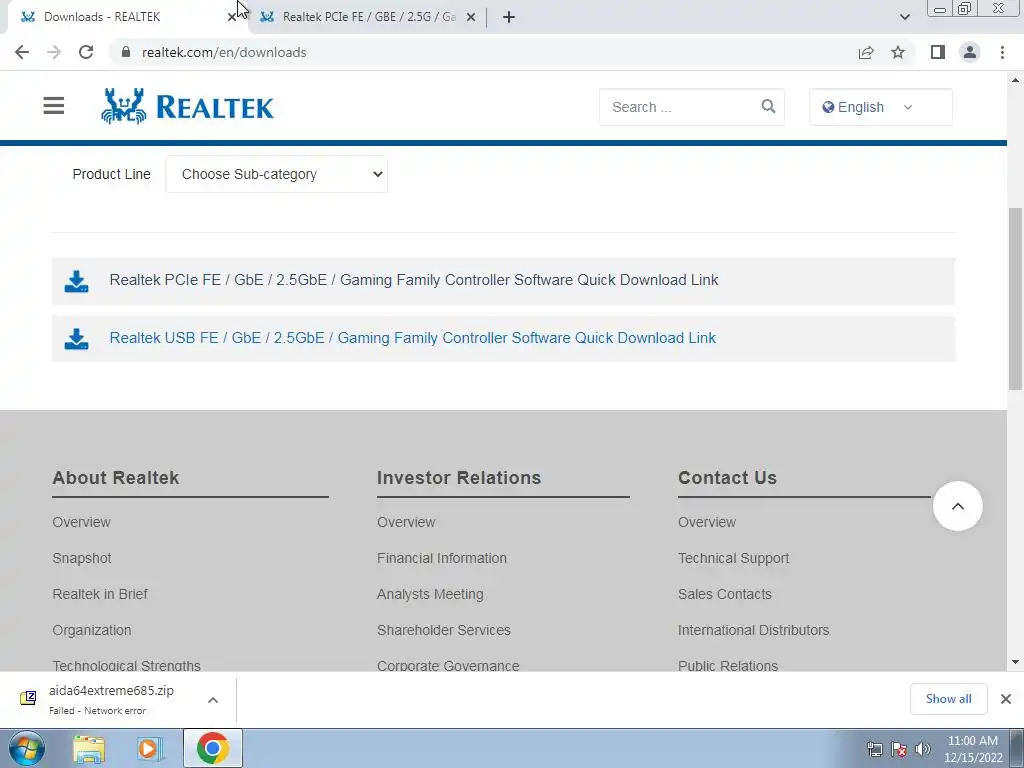The image size is (1024, 768).
Task: Click Show all downloads button
Action: click(948, 699)
